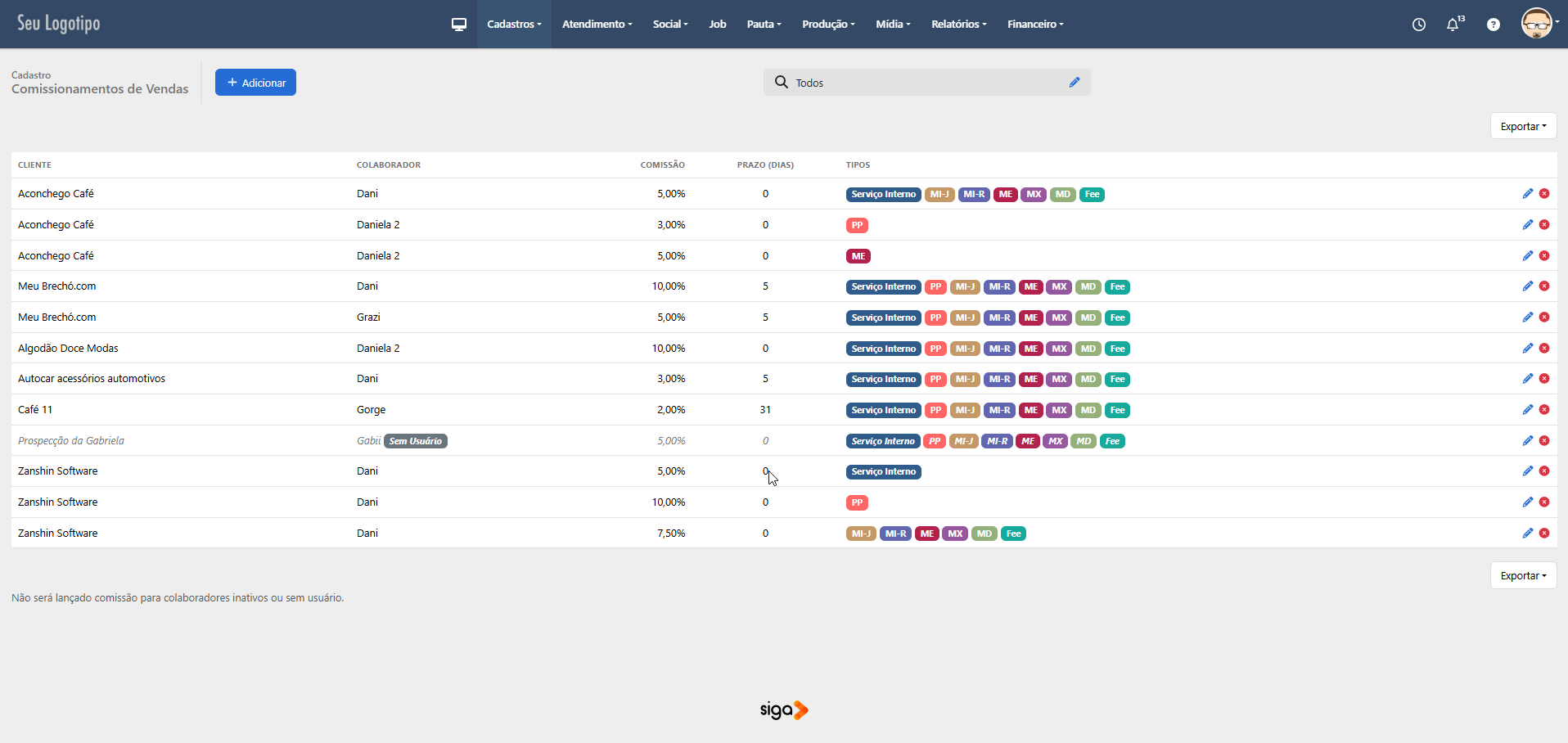Delete the Prospecção da Gabriela row
The width and height of the screenshot is (1568, 743).
click(x=1544, y=441)
